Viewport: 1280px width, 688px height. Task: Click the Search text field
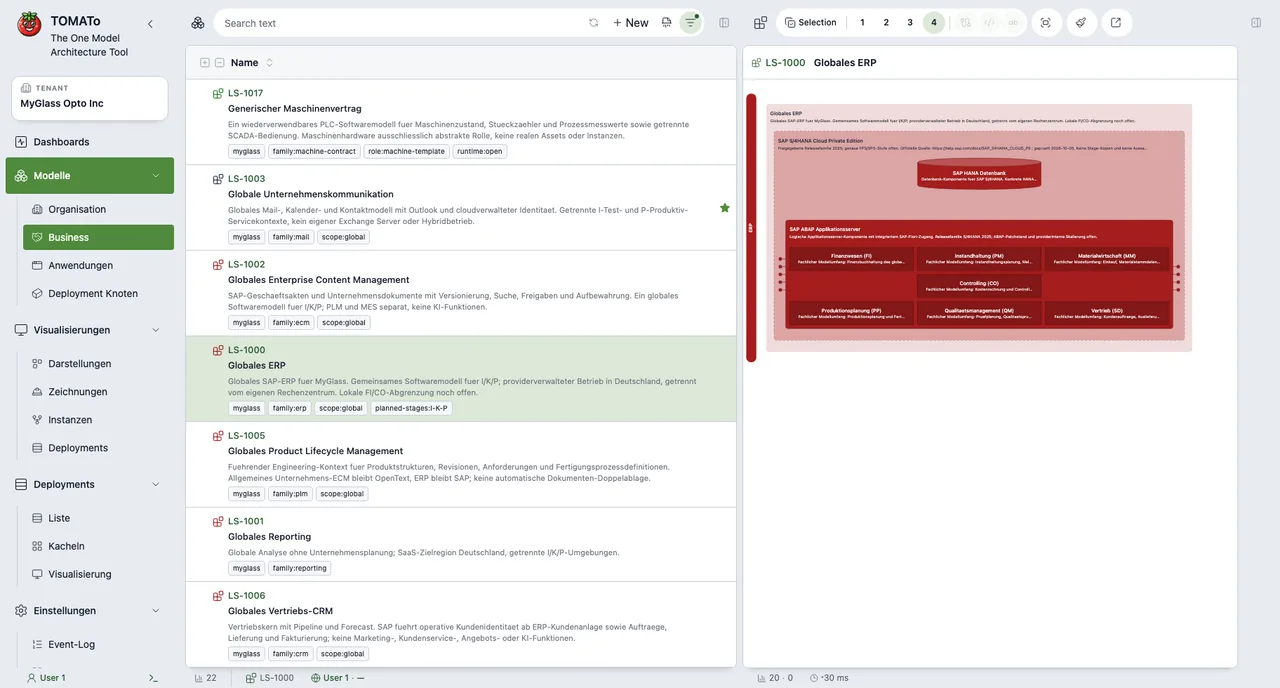pos(400,23)
